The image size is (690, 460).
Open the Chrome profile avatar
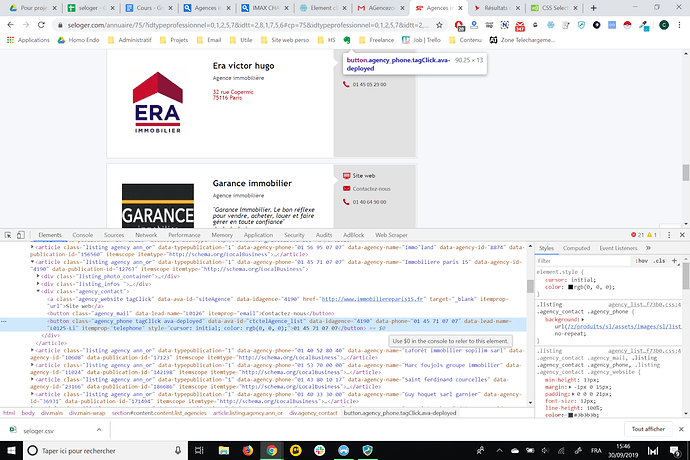tap(664, 25)
